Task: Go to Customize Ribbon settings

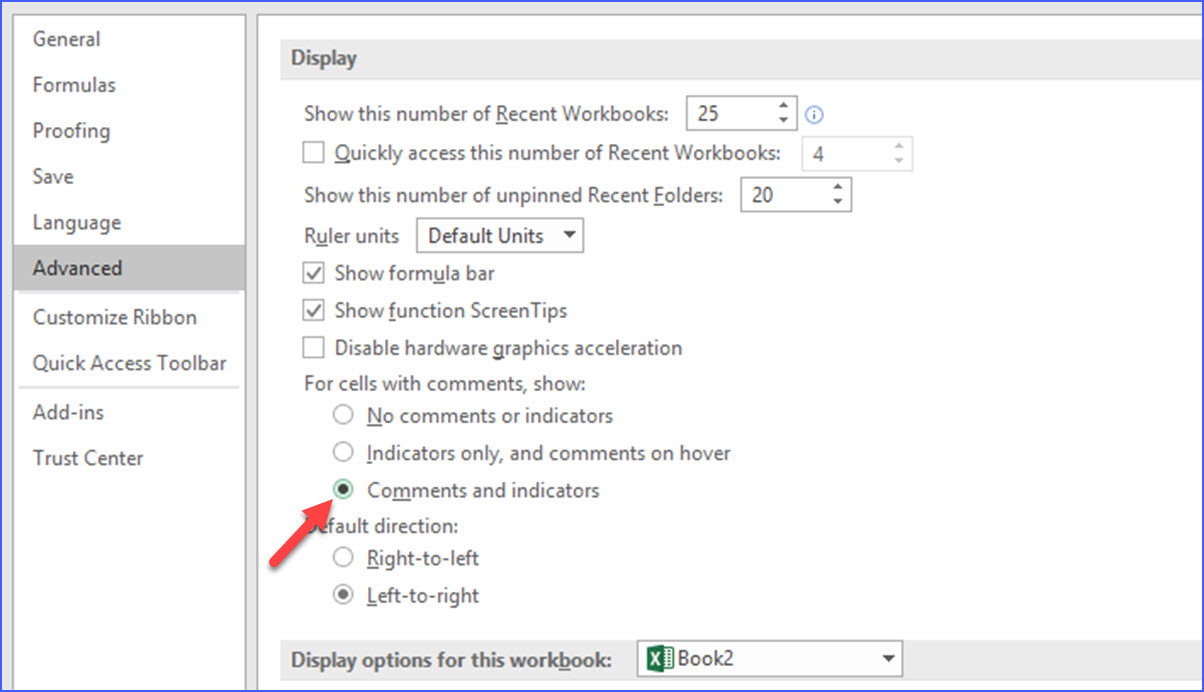Action: click(x=114, y=317)
